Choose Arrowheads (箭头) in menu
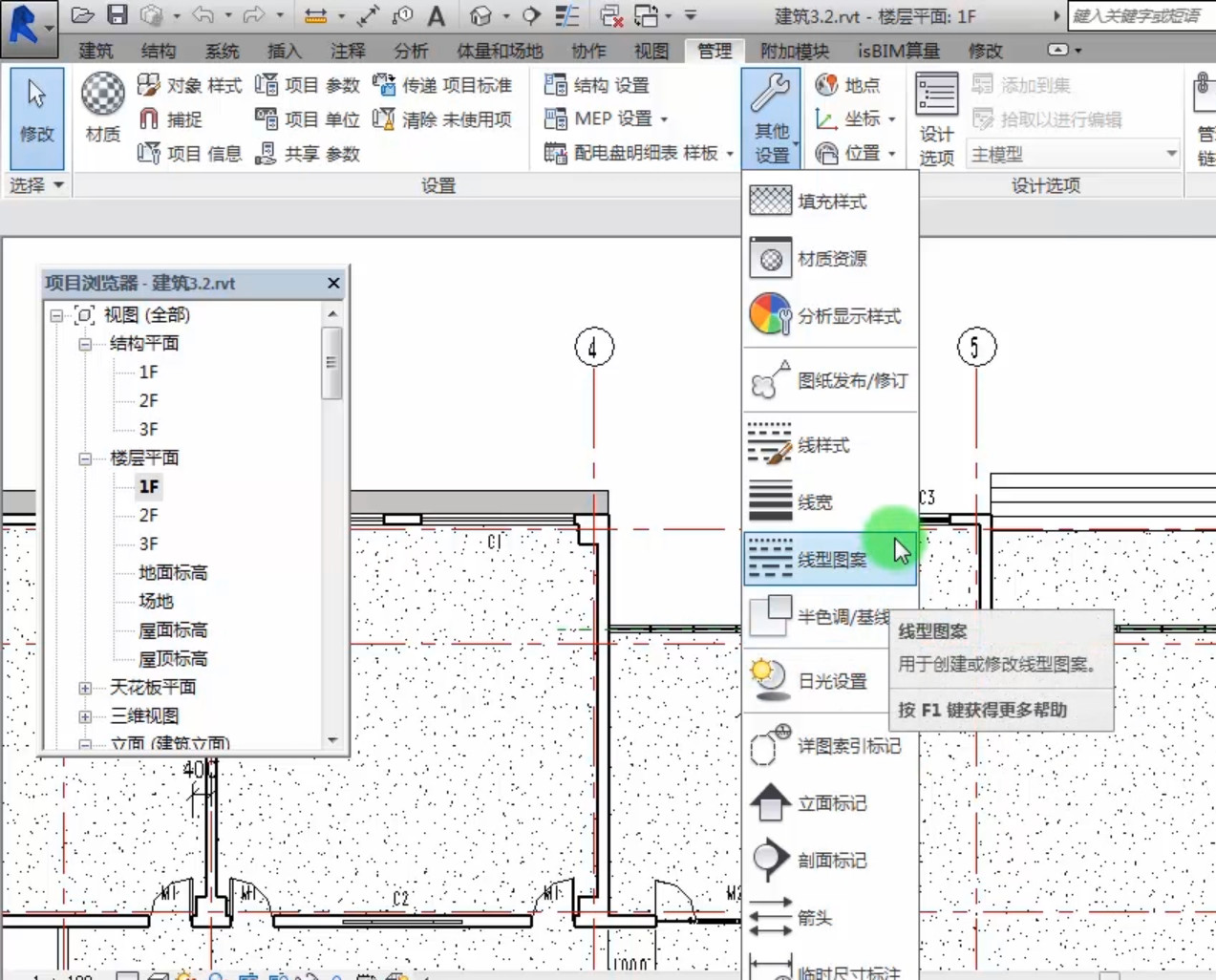The image size is (1216, 980). click(830, 917)
